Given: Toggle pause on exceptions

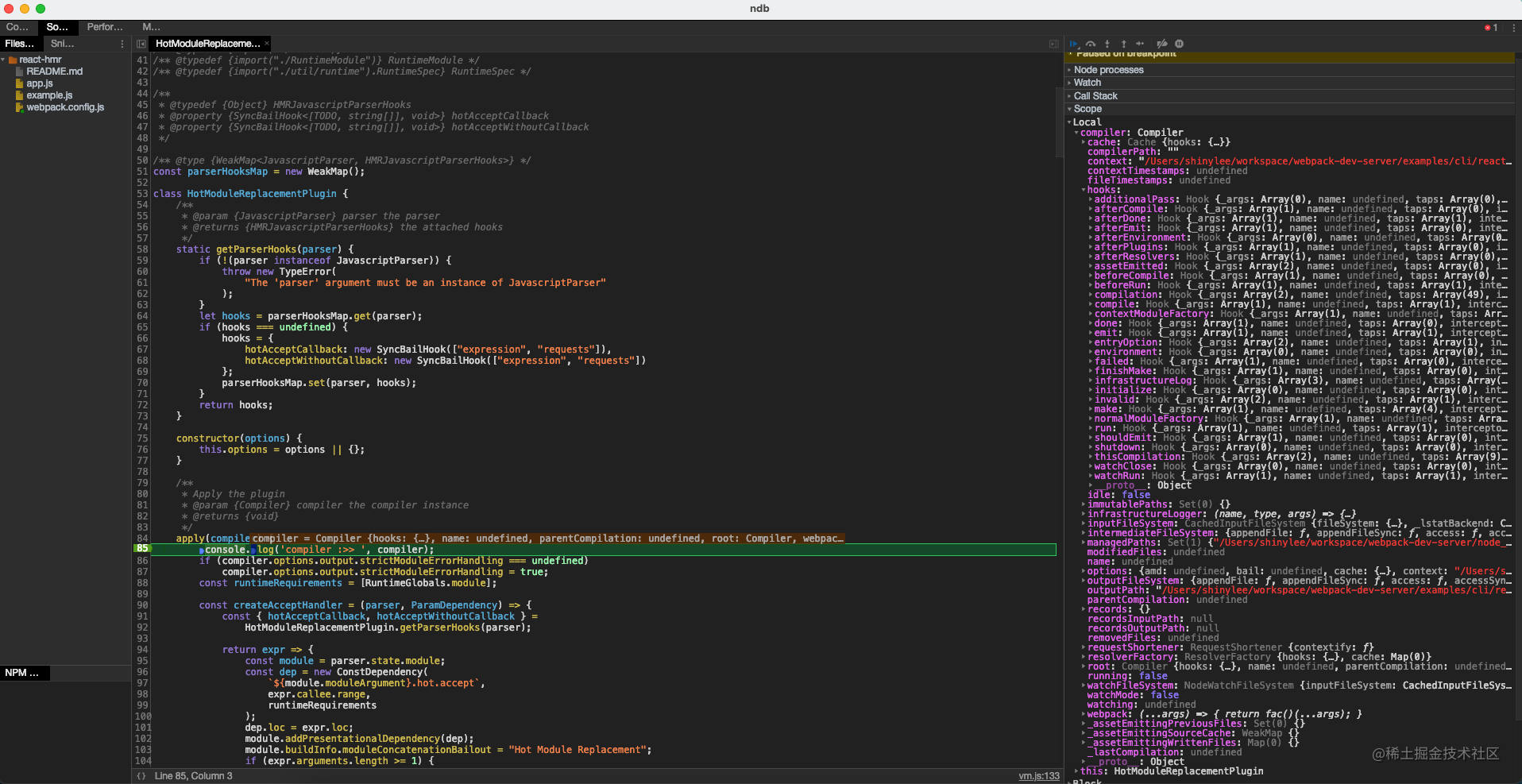Looking at the screenshot, I should point(1179,44).
